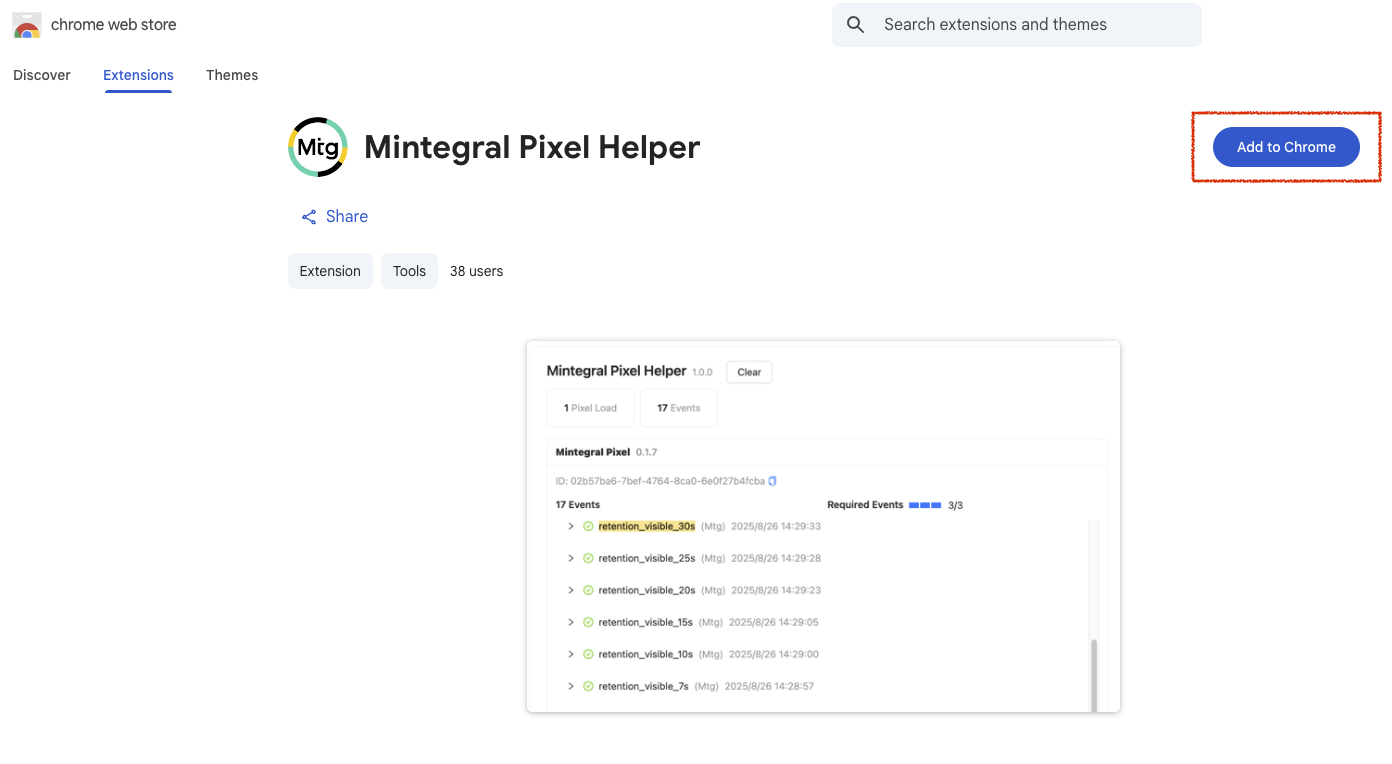Copy the pixel ID with the copy icon
The width and height of the screenshot is (1392, 764).
pyautogui.click(x=772, y=481)
